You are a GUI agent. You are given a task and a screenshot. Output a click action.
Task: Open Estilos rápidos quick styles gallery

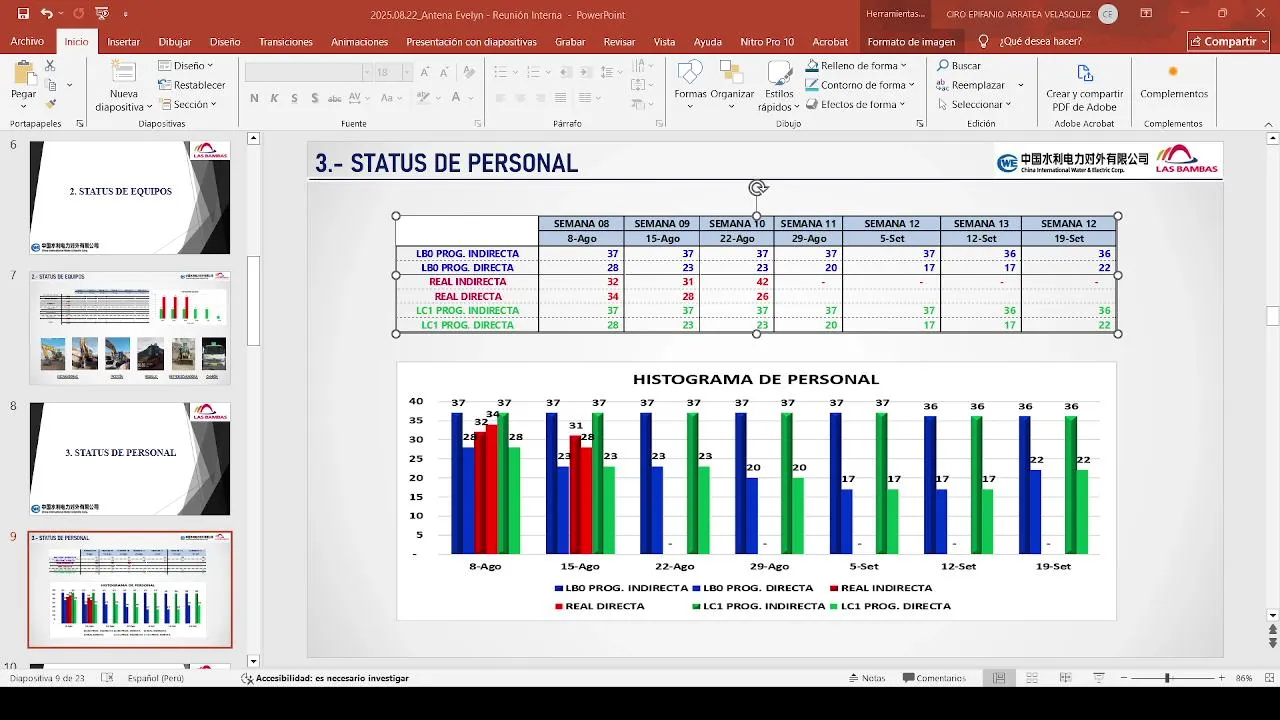pos(779,86)
